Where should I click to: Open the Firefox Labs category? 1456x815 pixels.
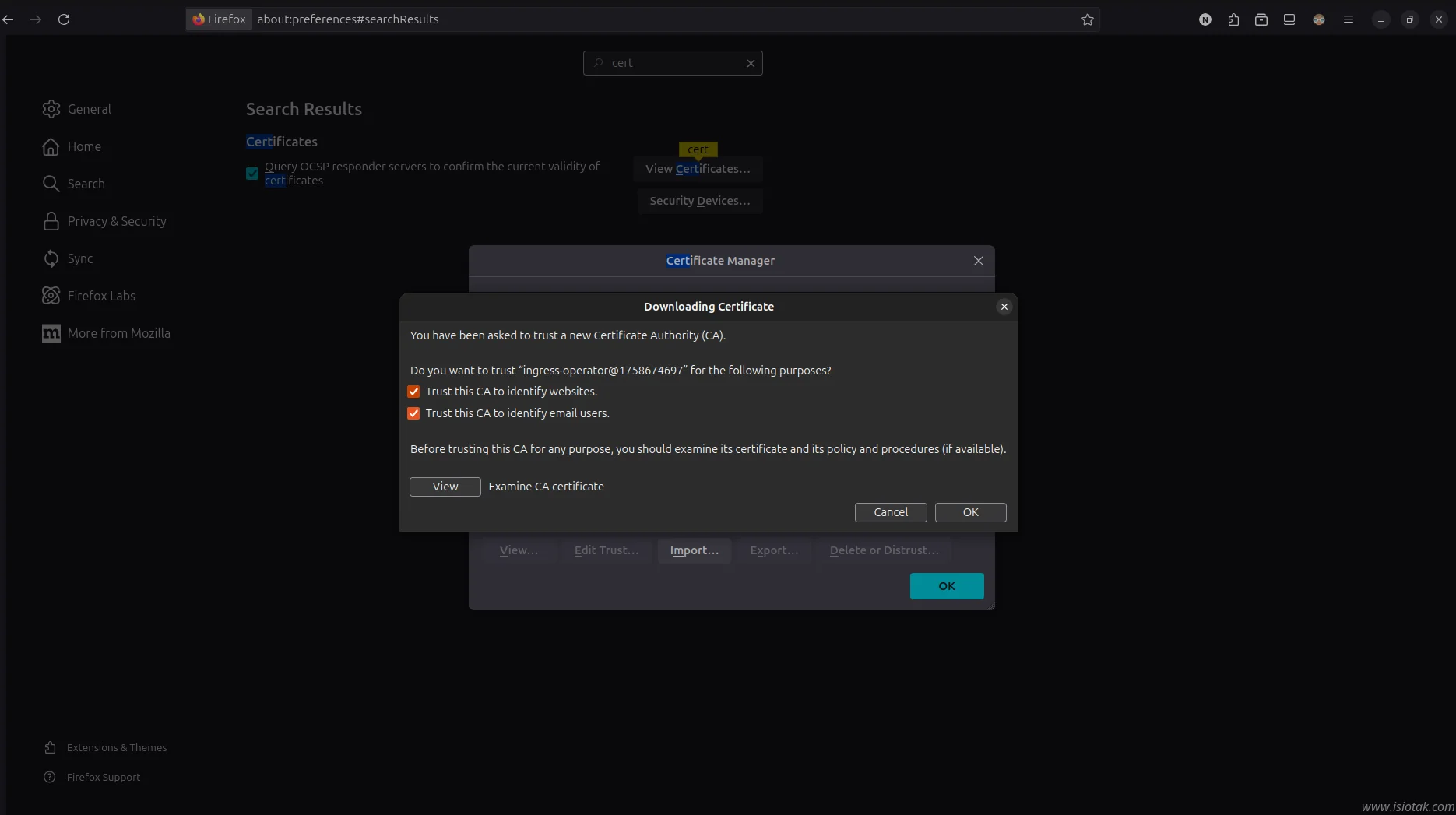tap(89, 296)
